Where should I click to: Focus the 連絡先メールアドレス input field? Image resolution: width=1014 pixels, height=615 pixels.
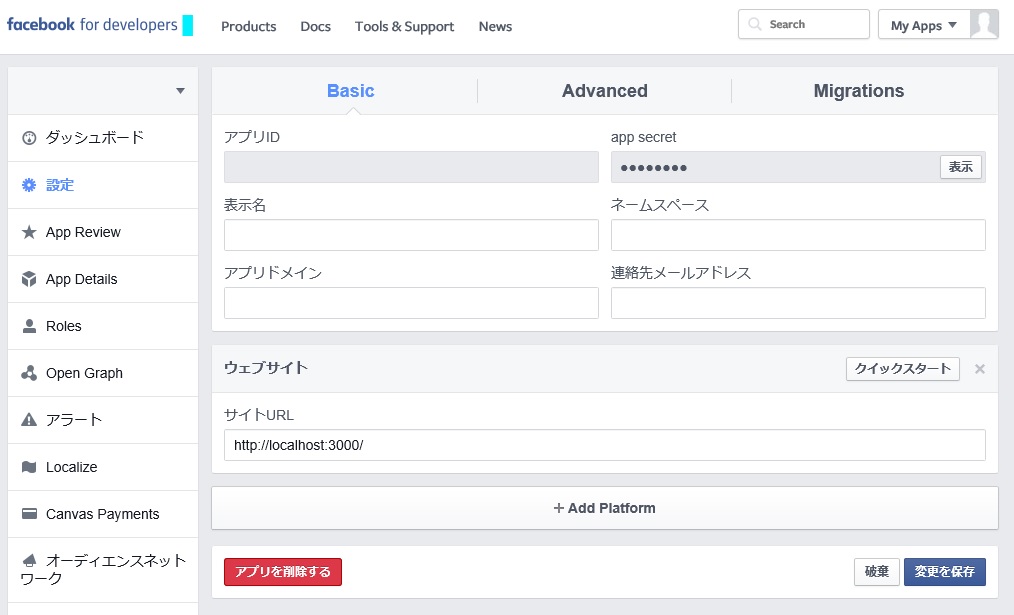[x=798, y=303]
